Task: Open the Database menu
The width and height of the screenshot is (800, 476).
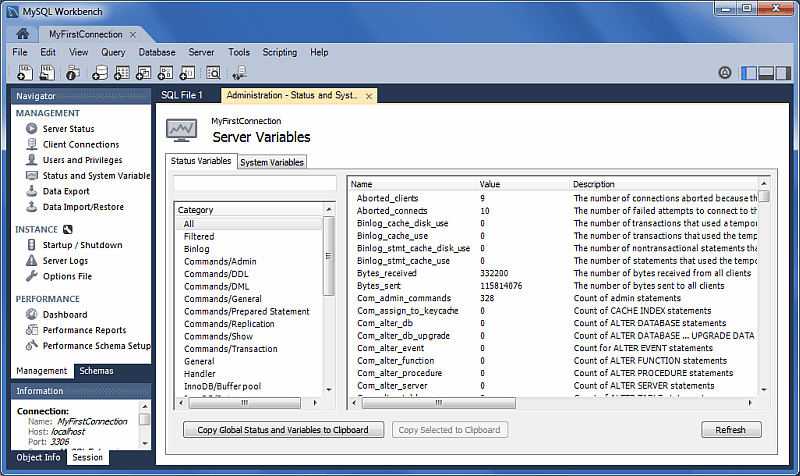Action: 157,52
